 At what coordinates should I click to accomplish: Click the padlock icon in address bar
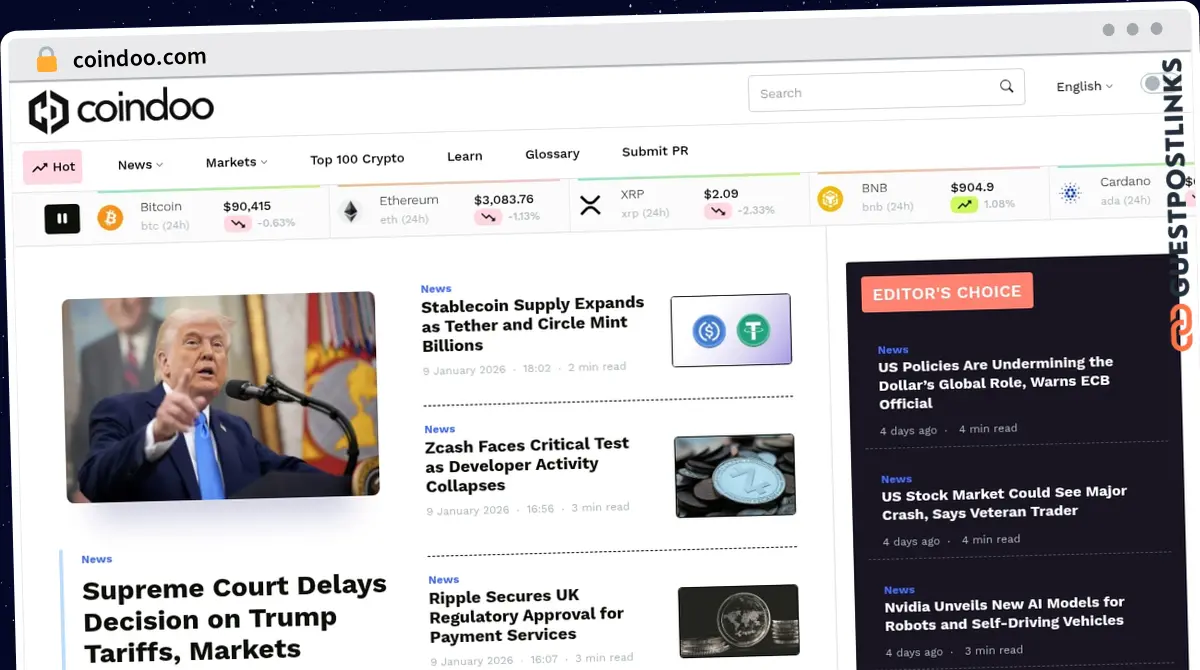click(46, 59)
